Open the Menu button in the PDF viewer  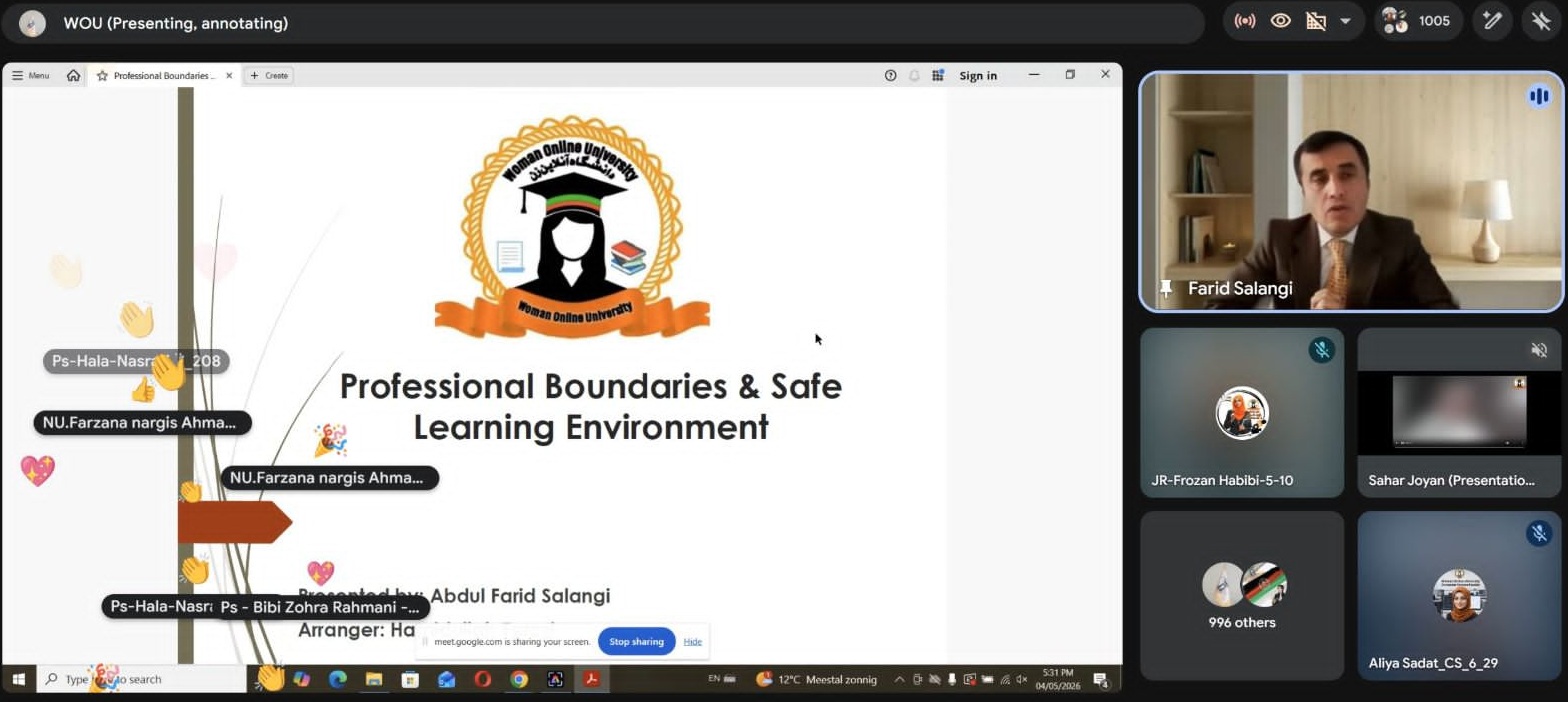(31, 75)
